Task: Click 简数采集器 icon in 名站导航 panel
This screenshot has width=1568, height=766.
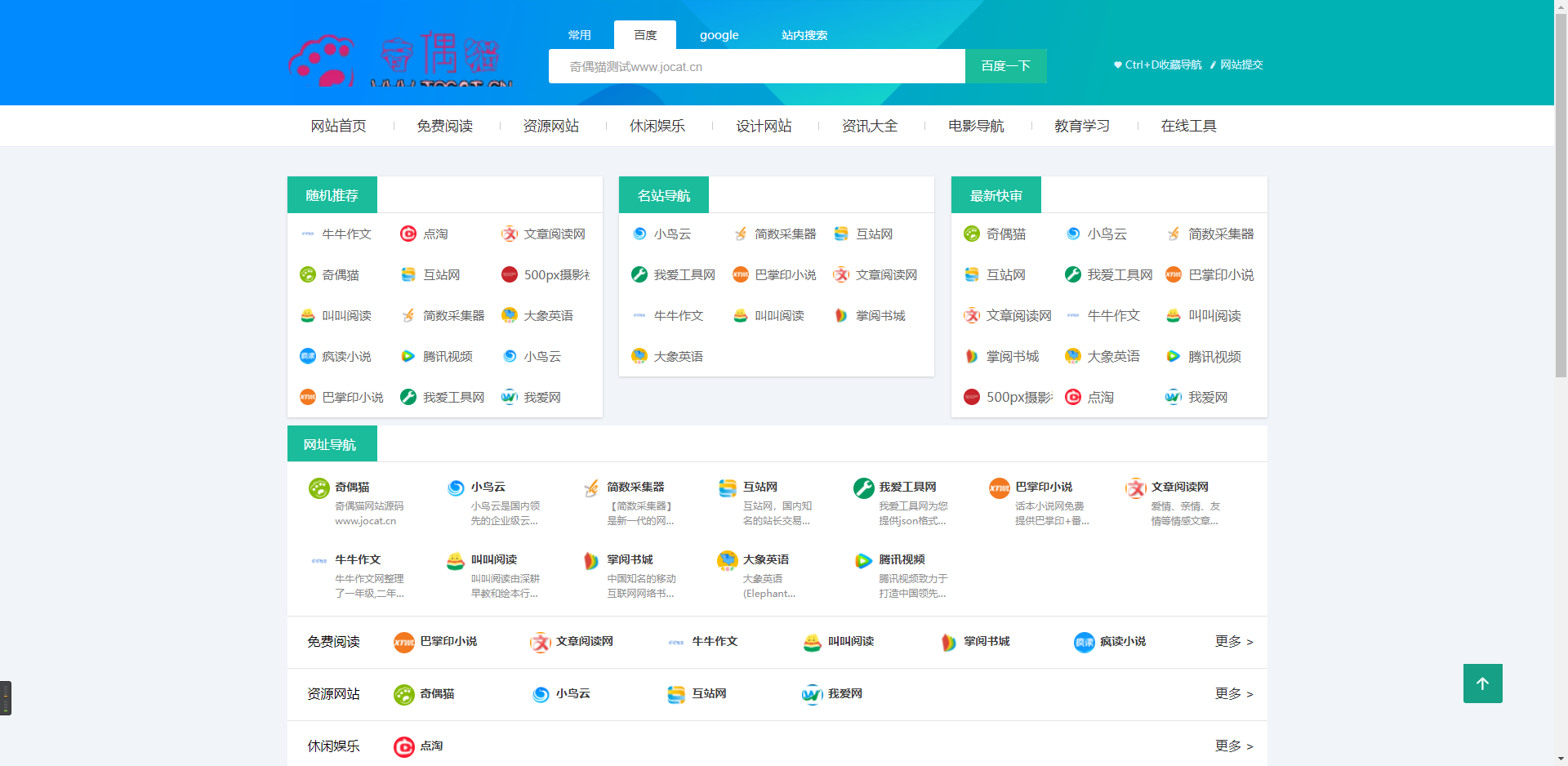Action: point(741,234)
